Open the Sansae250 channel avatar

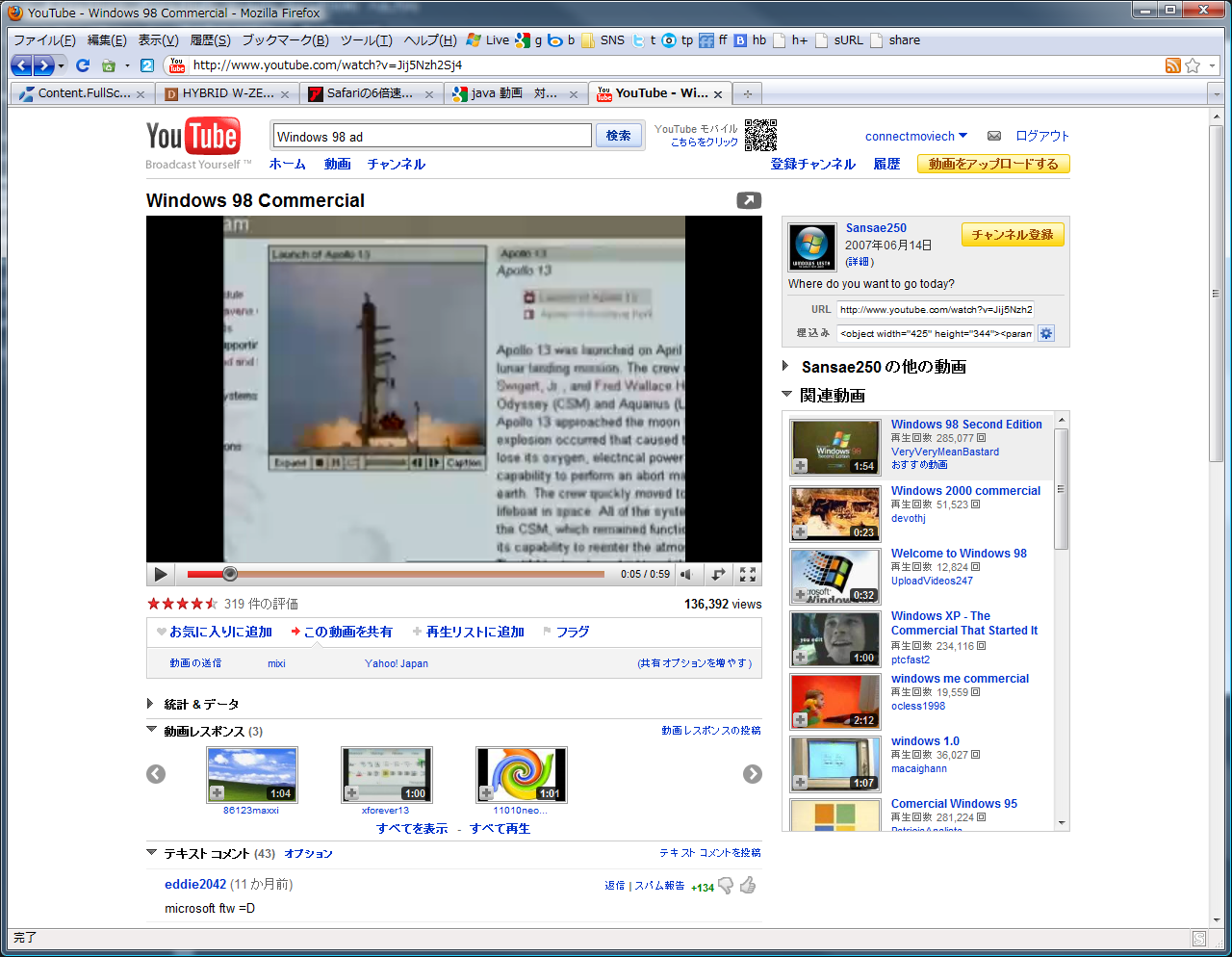pyautogui.click(x=811, y=247)
